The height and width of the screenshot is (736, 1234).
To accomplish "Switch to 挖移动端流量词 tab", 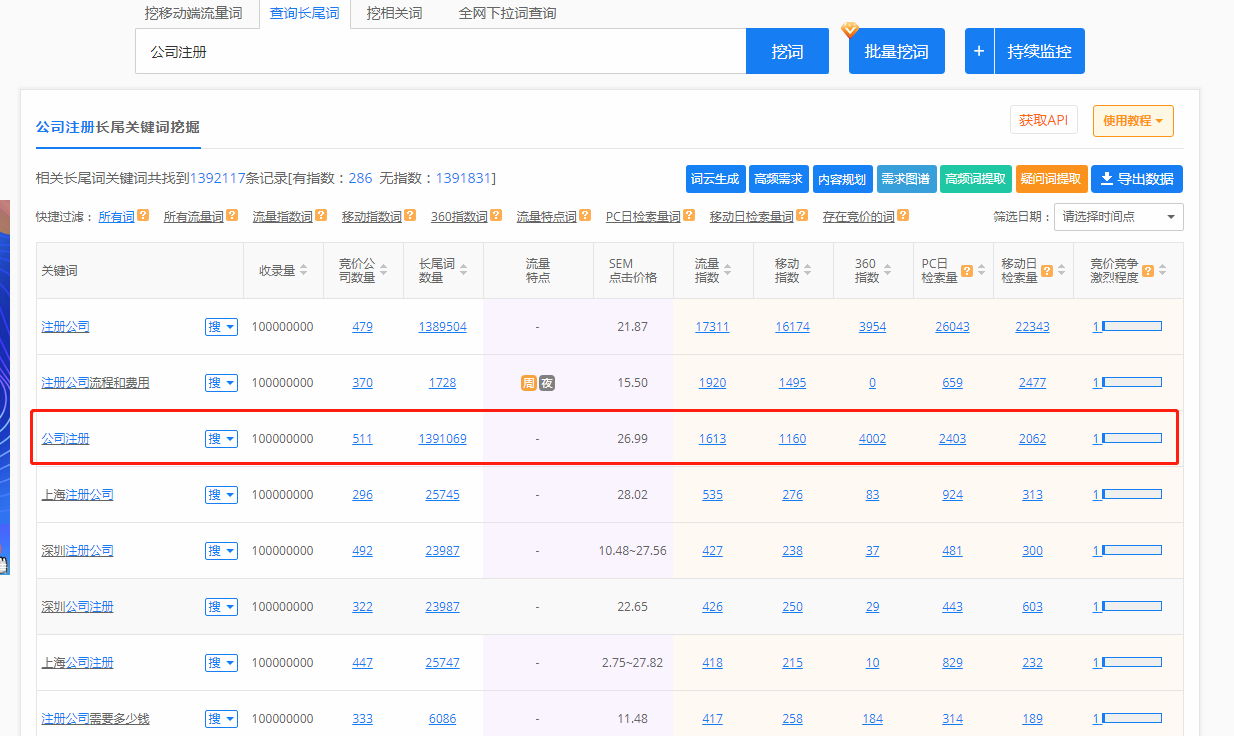I will click(x=194, y=13).
